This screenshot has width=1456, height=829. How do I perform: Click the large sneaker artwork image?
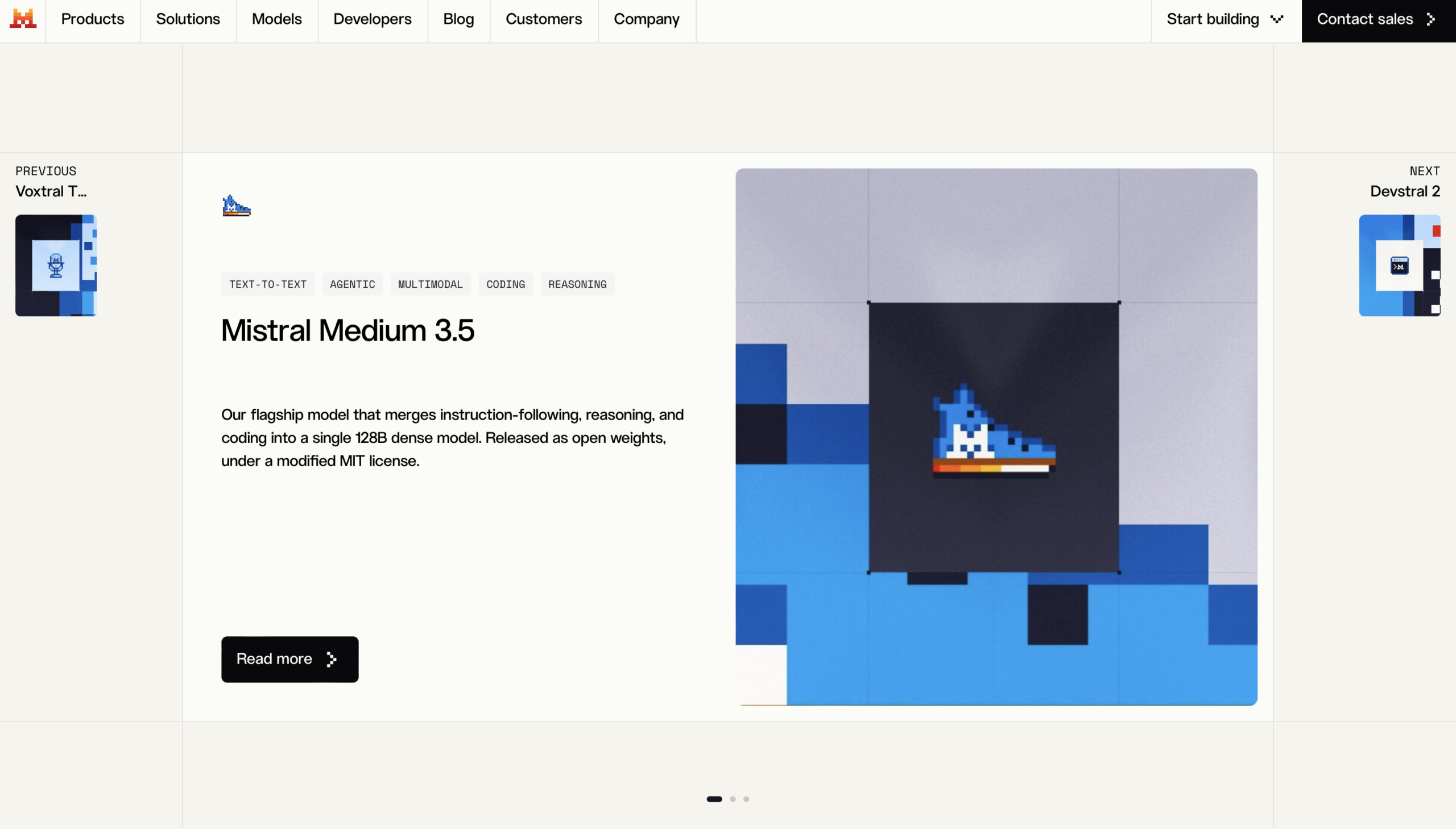(x=996, y=437)
